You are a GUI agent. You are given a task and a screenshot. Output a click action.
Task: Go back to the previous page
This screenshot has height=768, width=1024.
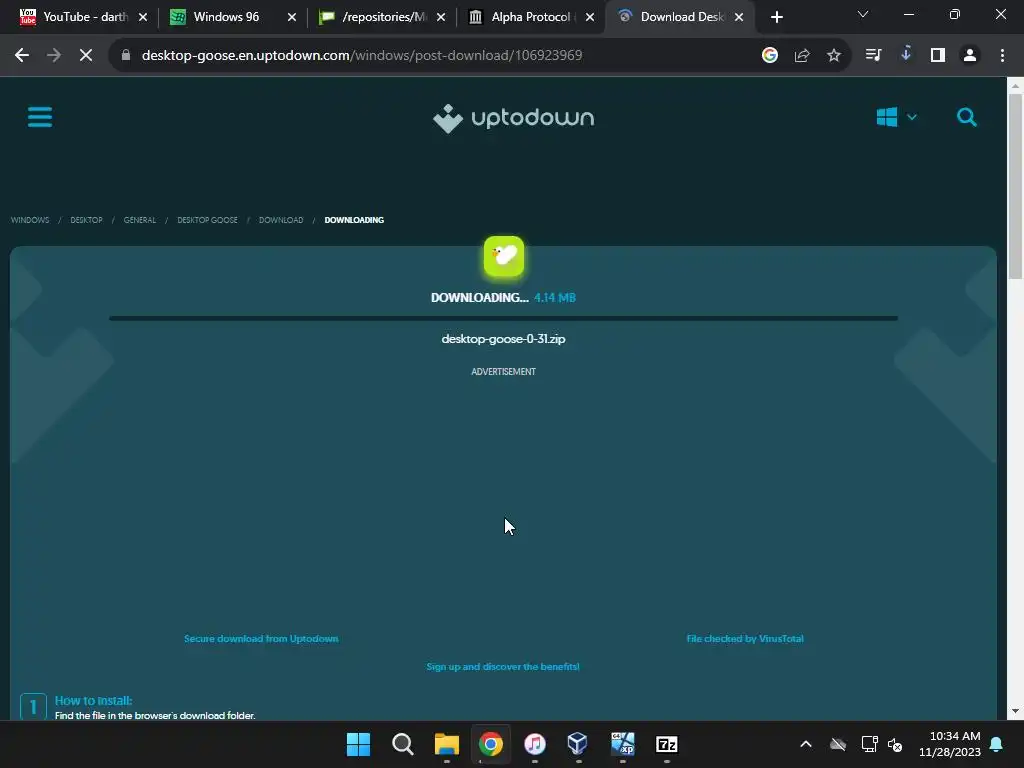[22, 56]
